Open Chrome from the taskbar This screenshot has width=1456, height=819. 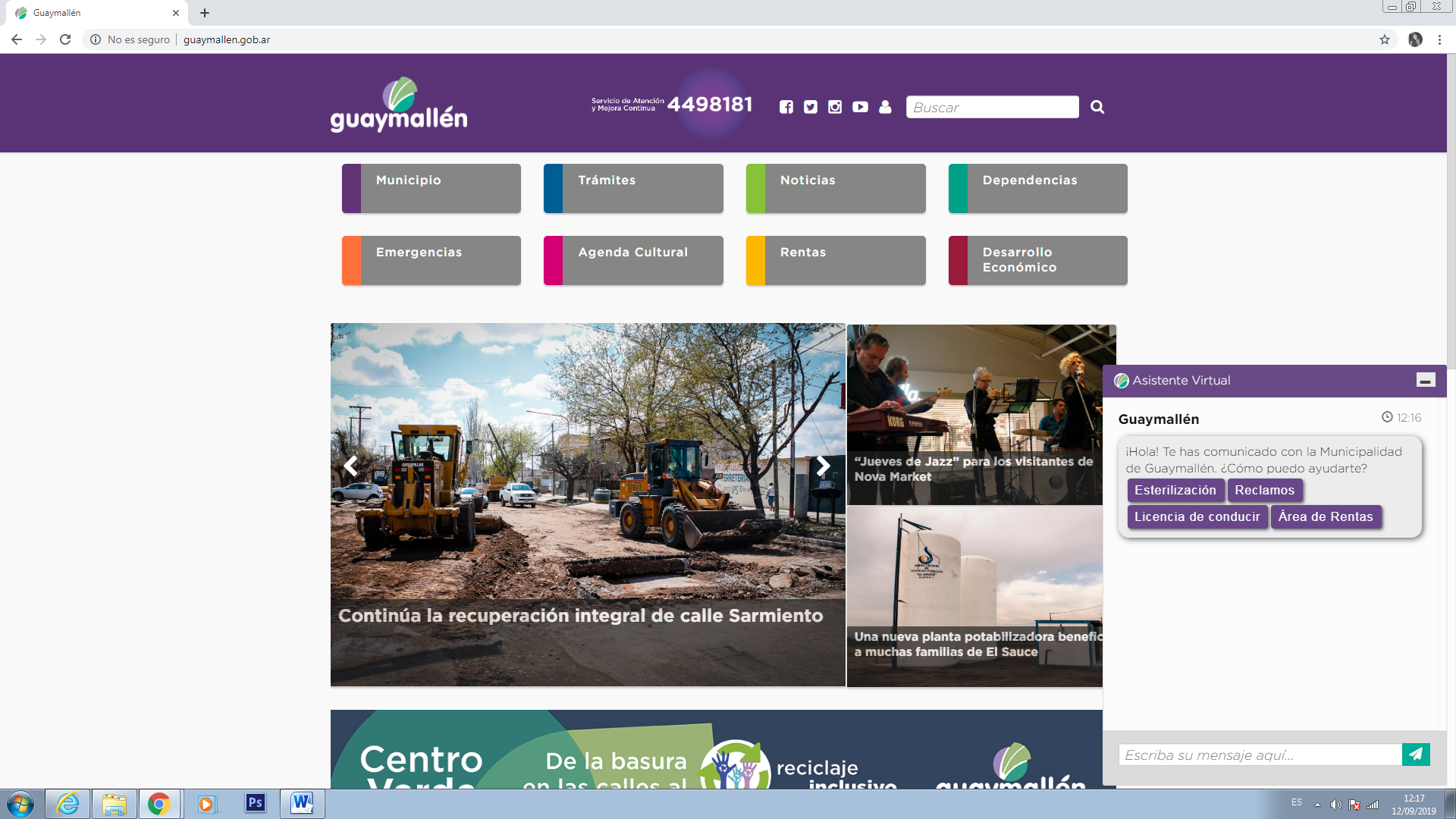(159, 804)
